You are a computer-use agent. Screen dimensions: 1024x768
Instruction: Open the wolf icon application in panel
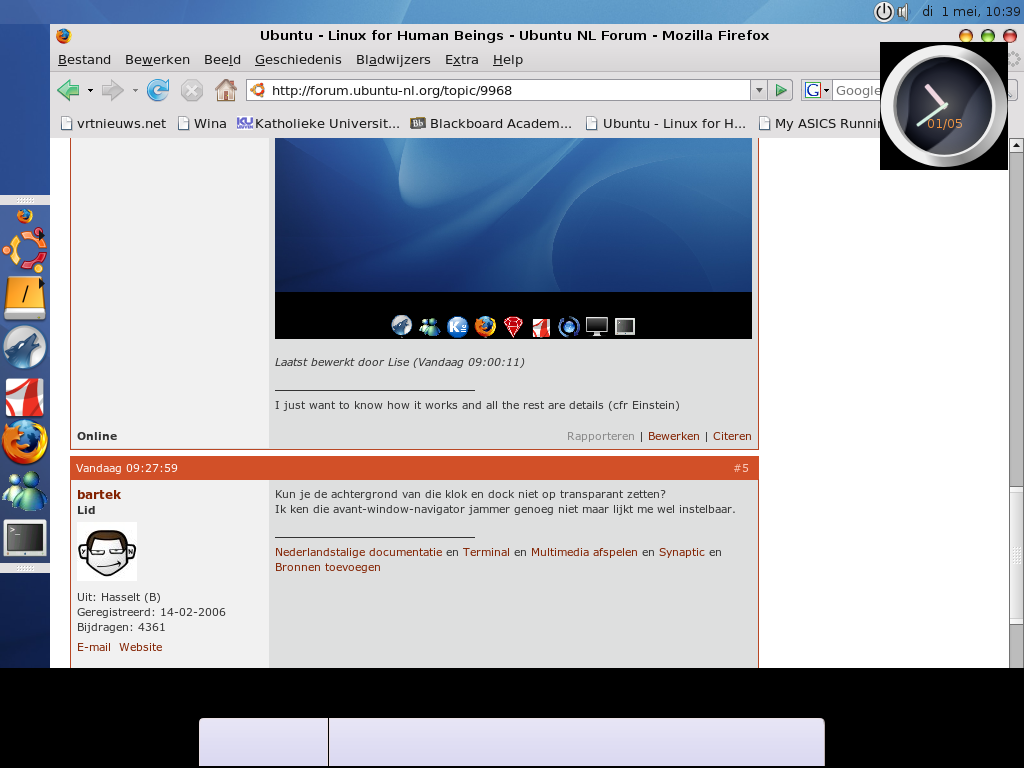[24, 349]
